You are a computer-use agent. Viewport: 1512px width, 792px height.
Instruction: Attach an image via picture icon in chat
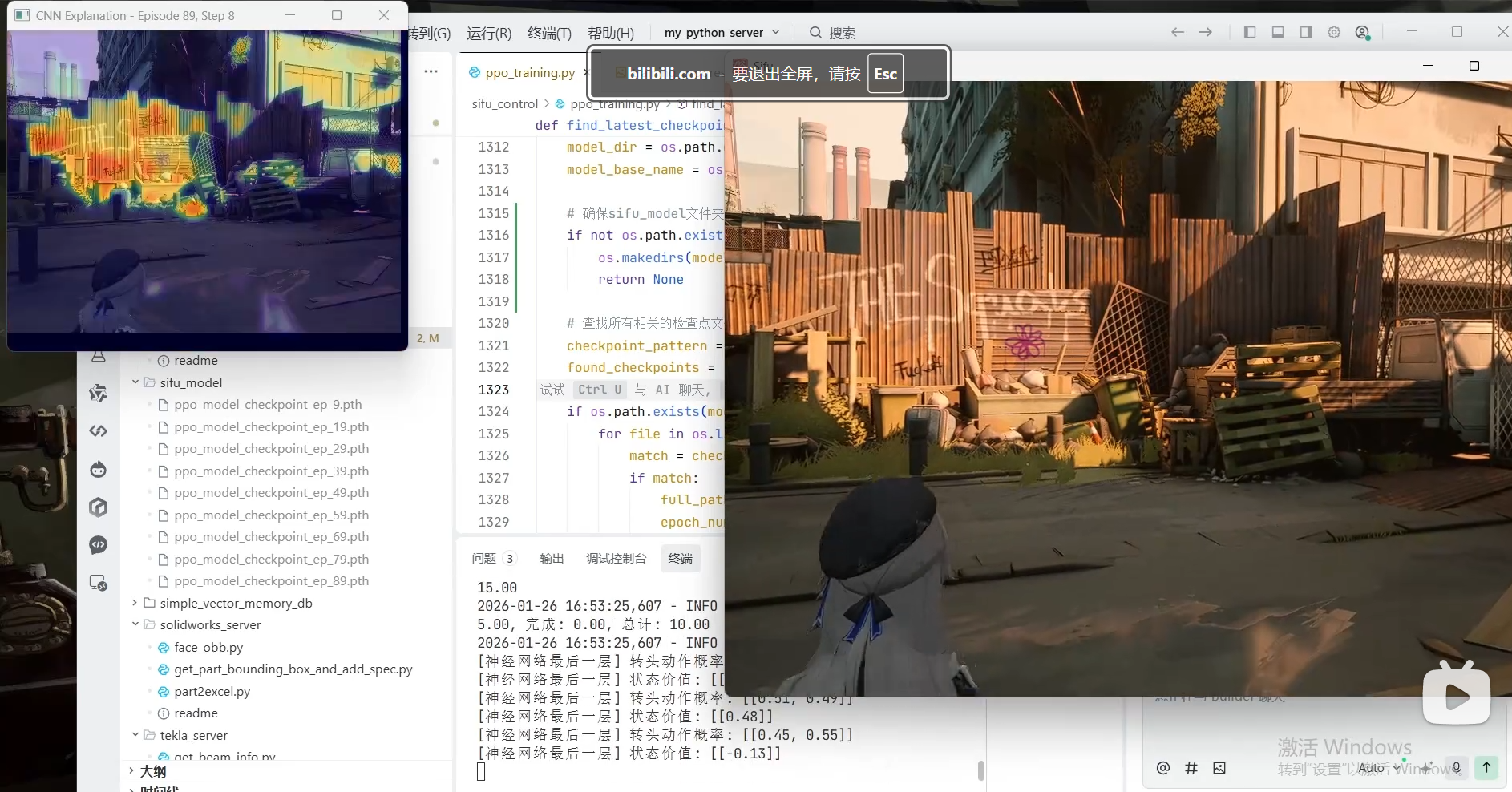(1219, 768)
